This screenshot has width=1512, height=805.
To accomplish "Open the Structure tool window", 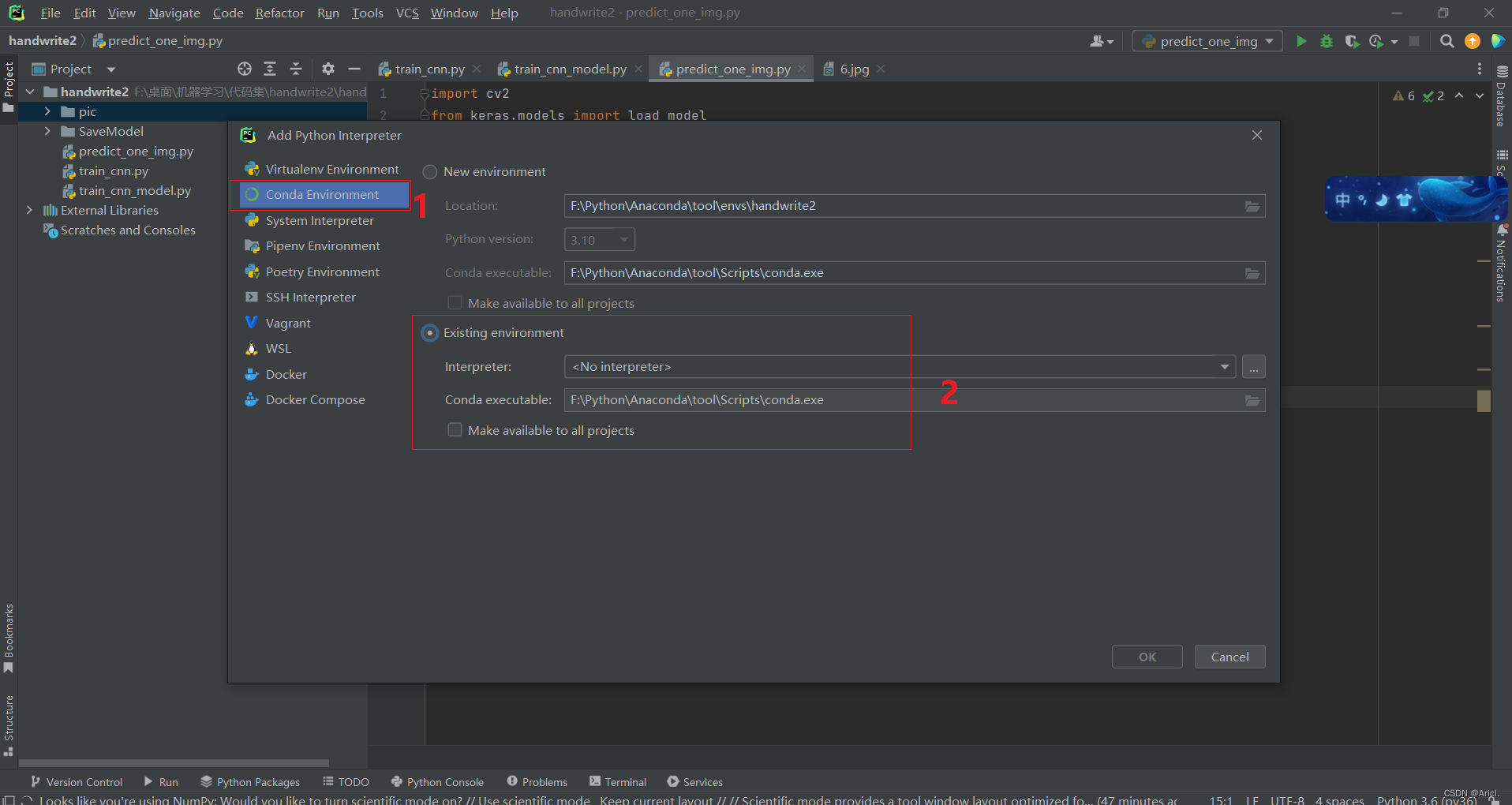I will click(9, 725).
